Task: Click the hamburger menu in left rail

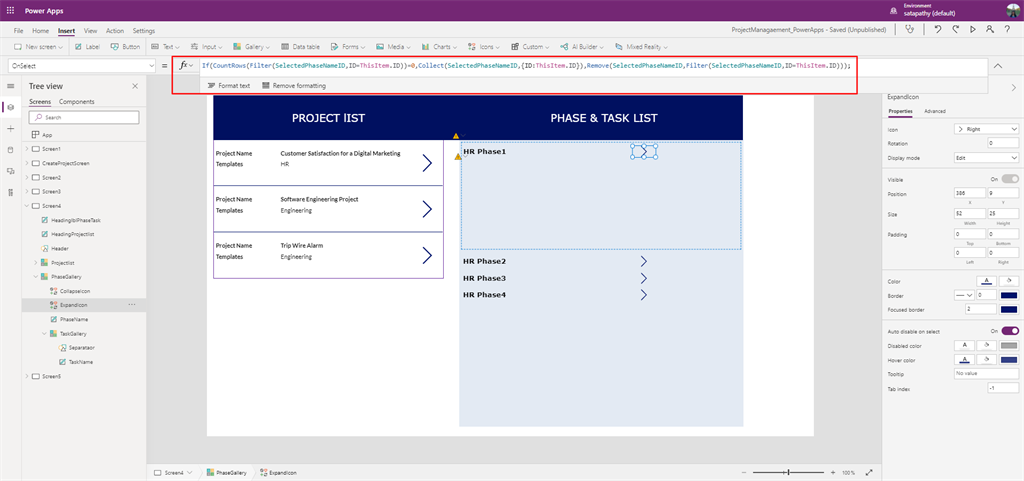Action: coord(10,86)
